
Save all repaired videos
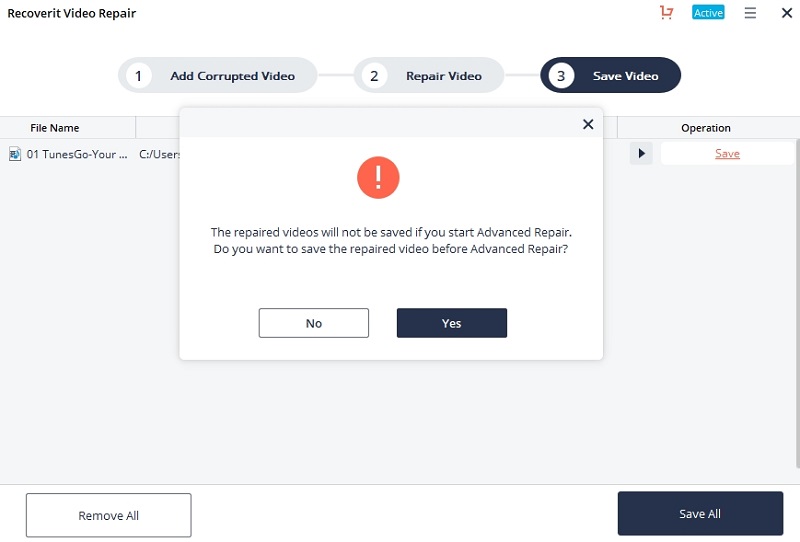(700, 513)
